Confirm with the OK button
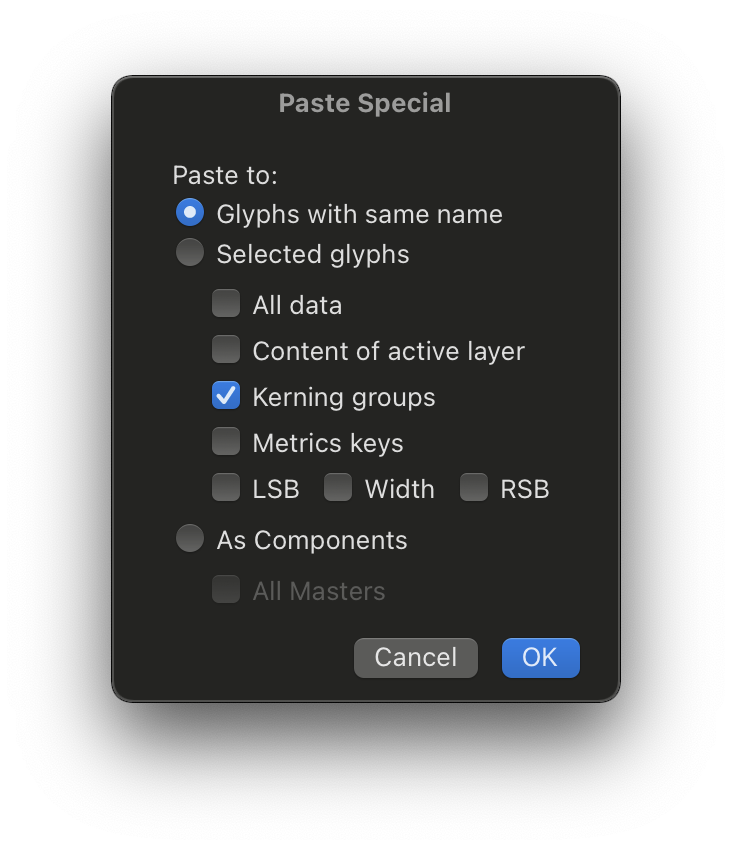This screenshot has height=850, width=732. [x=540, y=657]
